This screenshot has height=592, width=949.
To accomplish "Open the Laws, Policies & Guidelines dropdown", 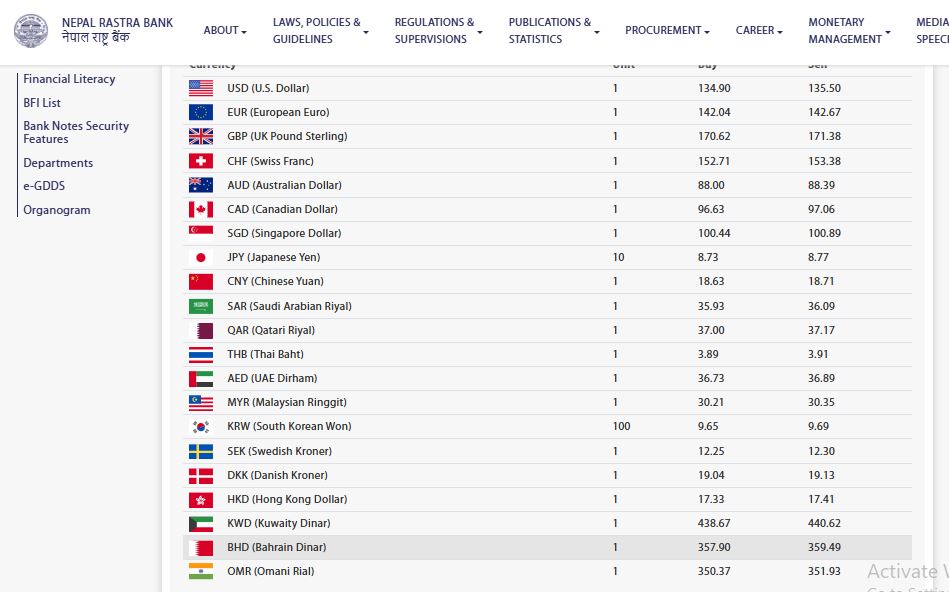I will pyautogui.click(x=320, y=31).
